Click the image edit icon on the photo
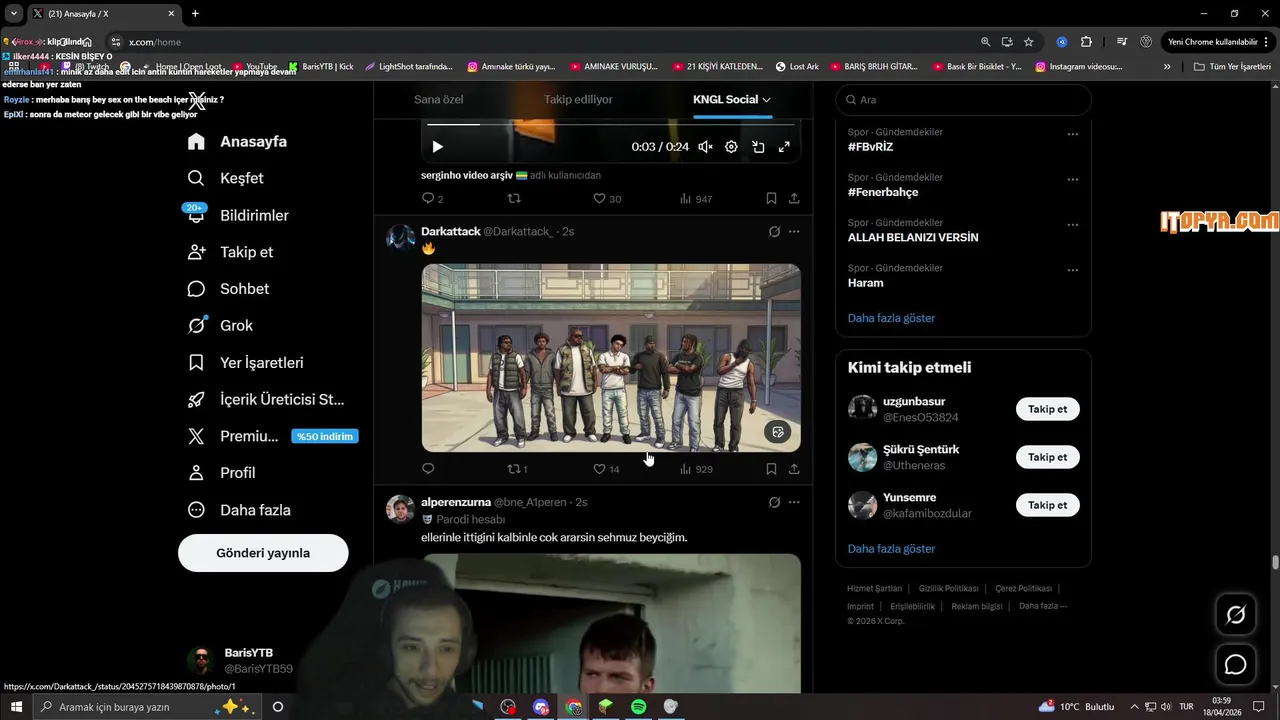The height and width of the screenshot is (720, 1280). (x=778, y=432)
